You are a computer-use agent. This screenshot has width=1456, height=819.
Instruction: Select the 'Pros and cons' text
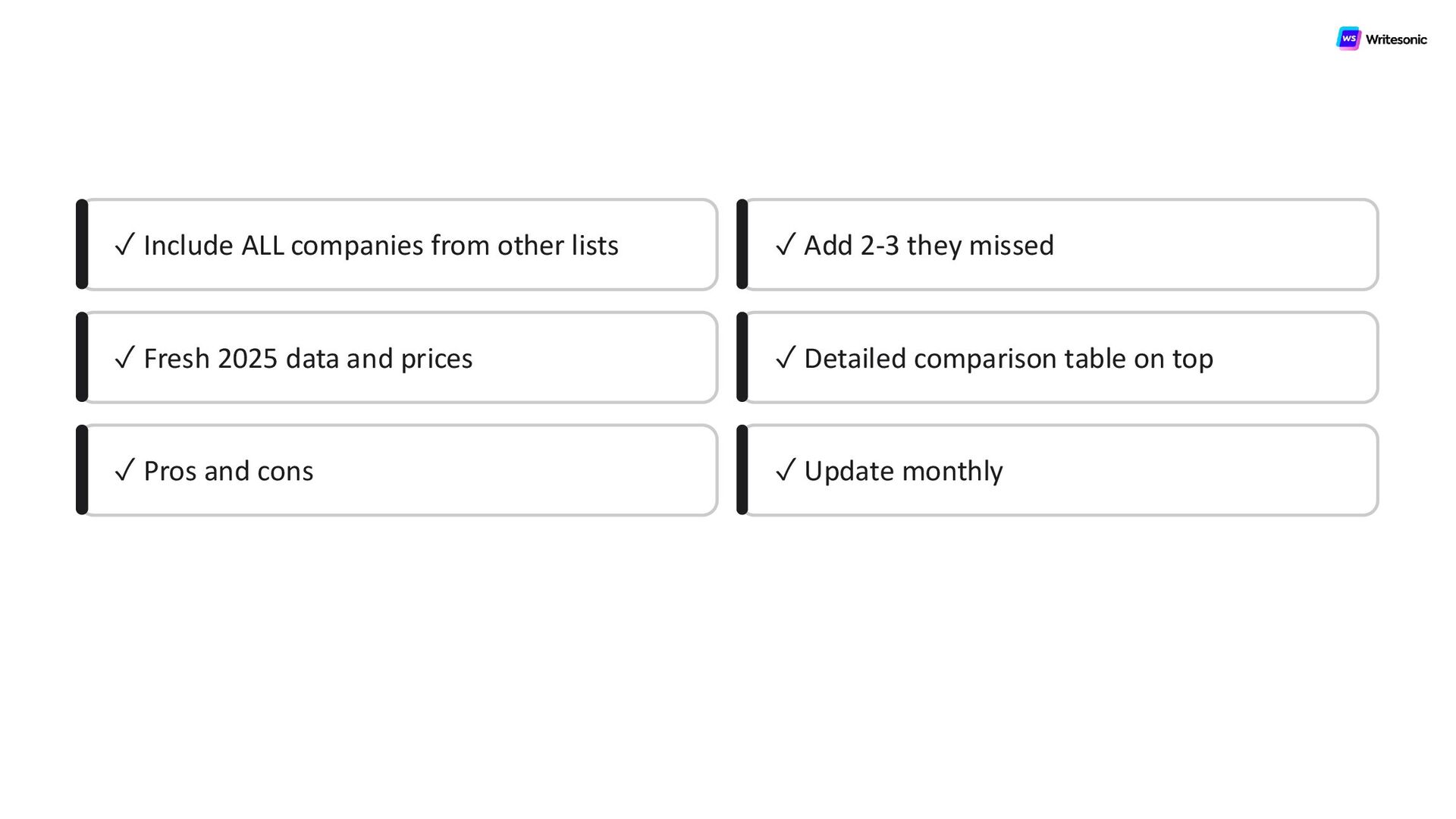coord(228,472)
